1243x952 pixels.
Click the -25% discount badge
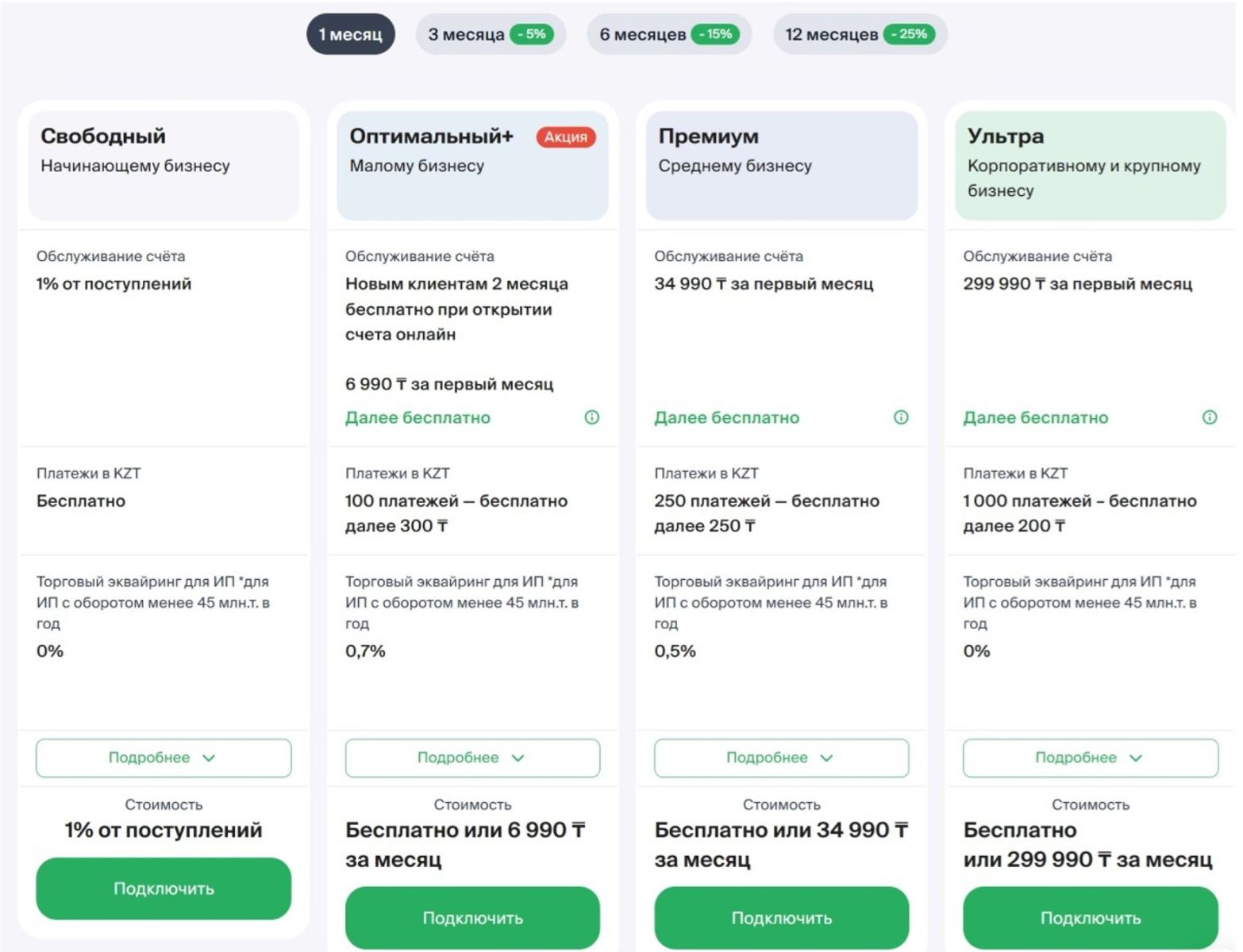(909, 34)
